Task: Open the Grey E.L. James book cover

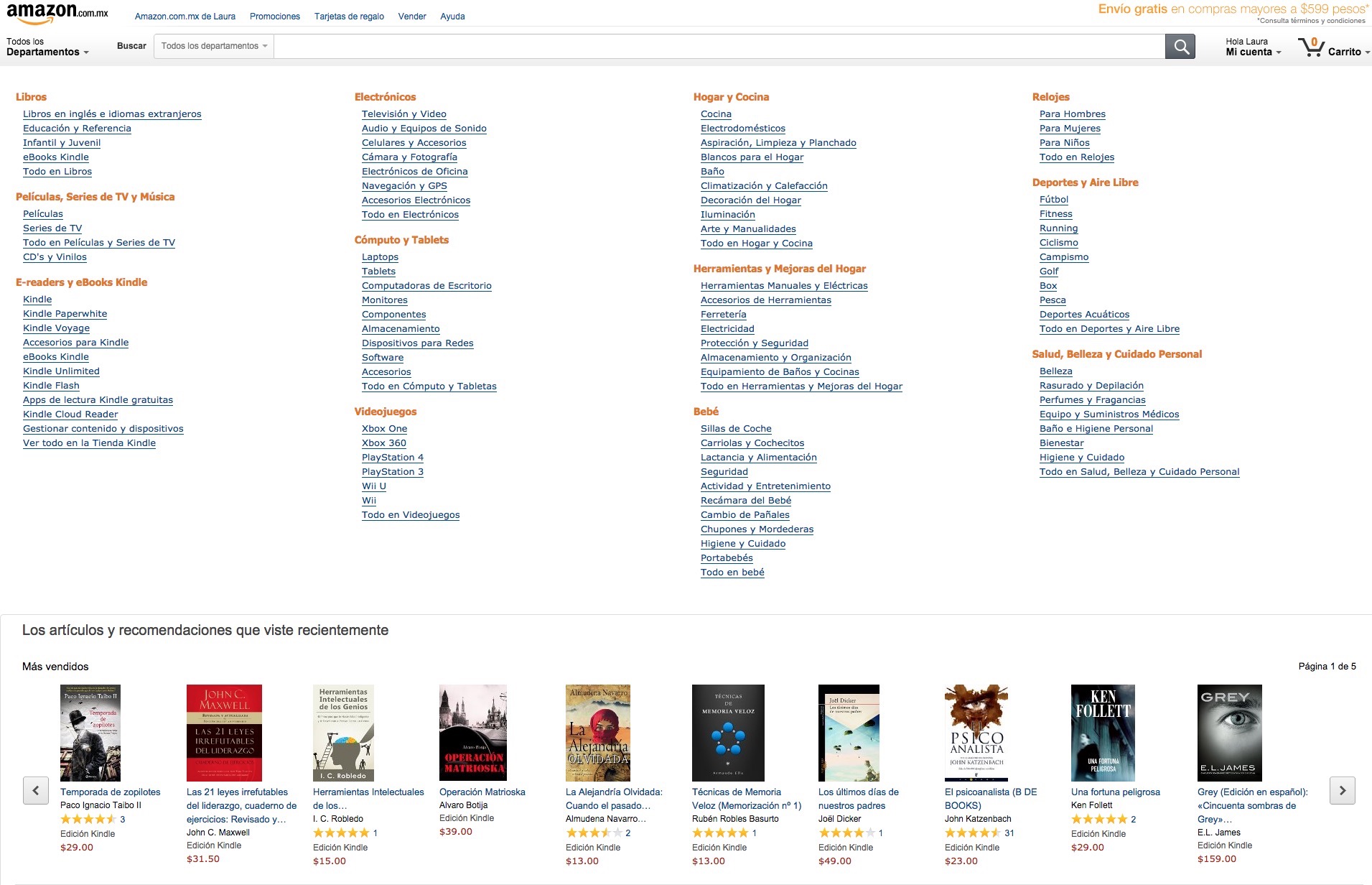Action: tap(1229, 733)
